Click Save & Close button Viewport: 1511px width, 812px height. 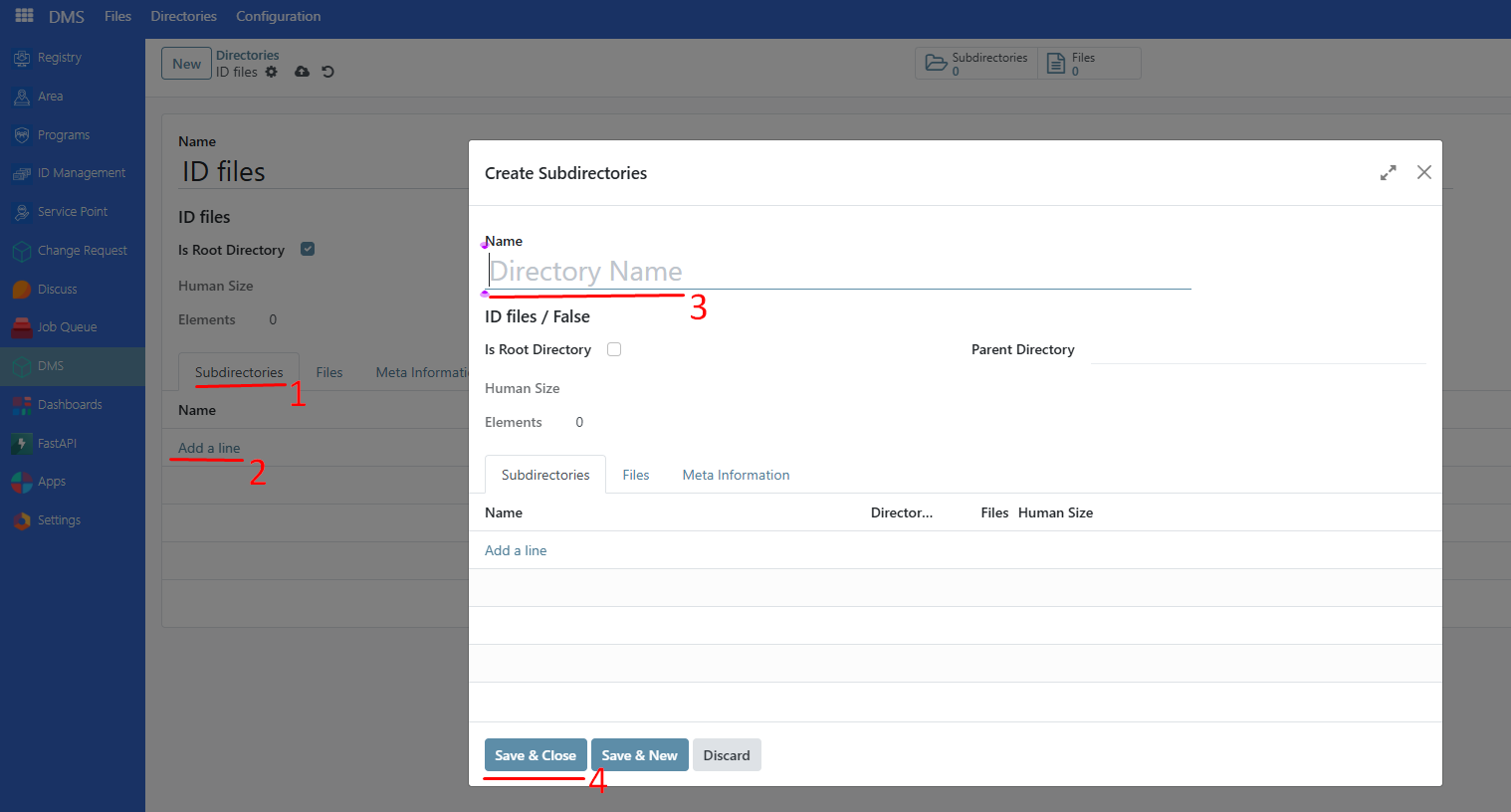click(536, 755)
